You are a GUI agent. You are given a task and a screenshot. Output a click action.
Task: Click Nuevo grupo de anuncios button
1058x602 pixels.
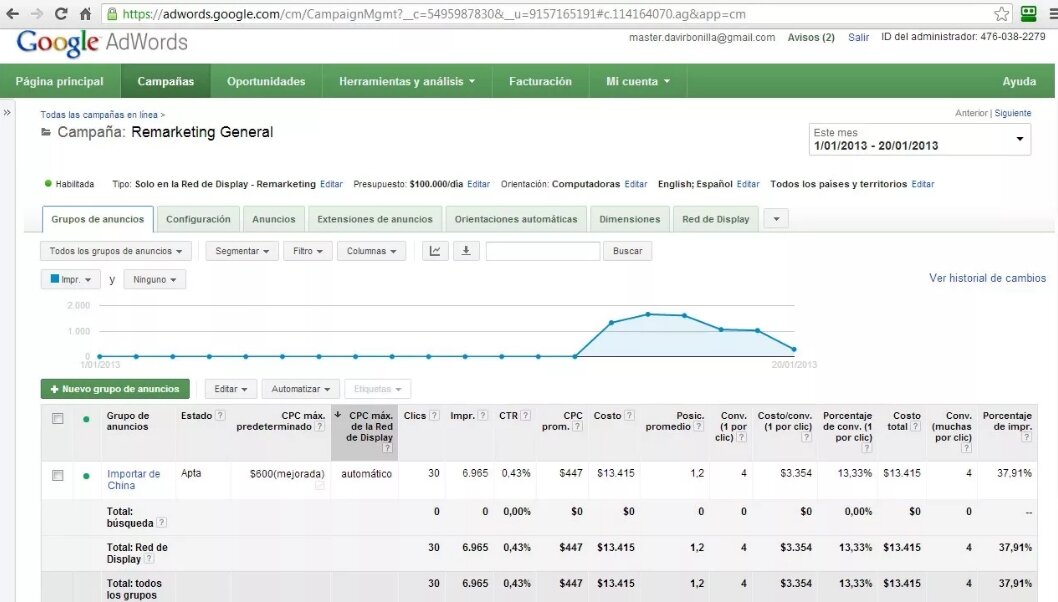pos(115,389)
